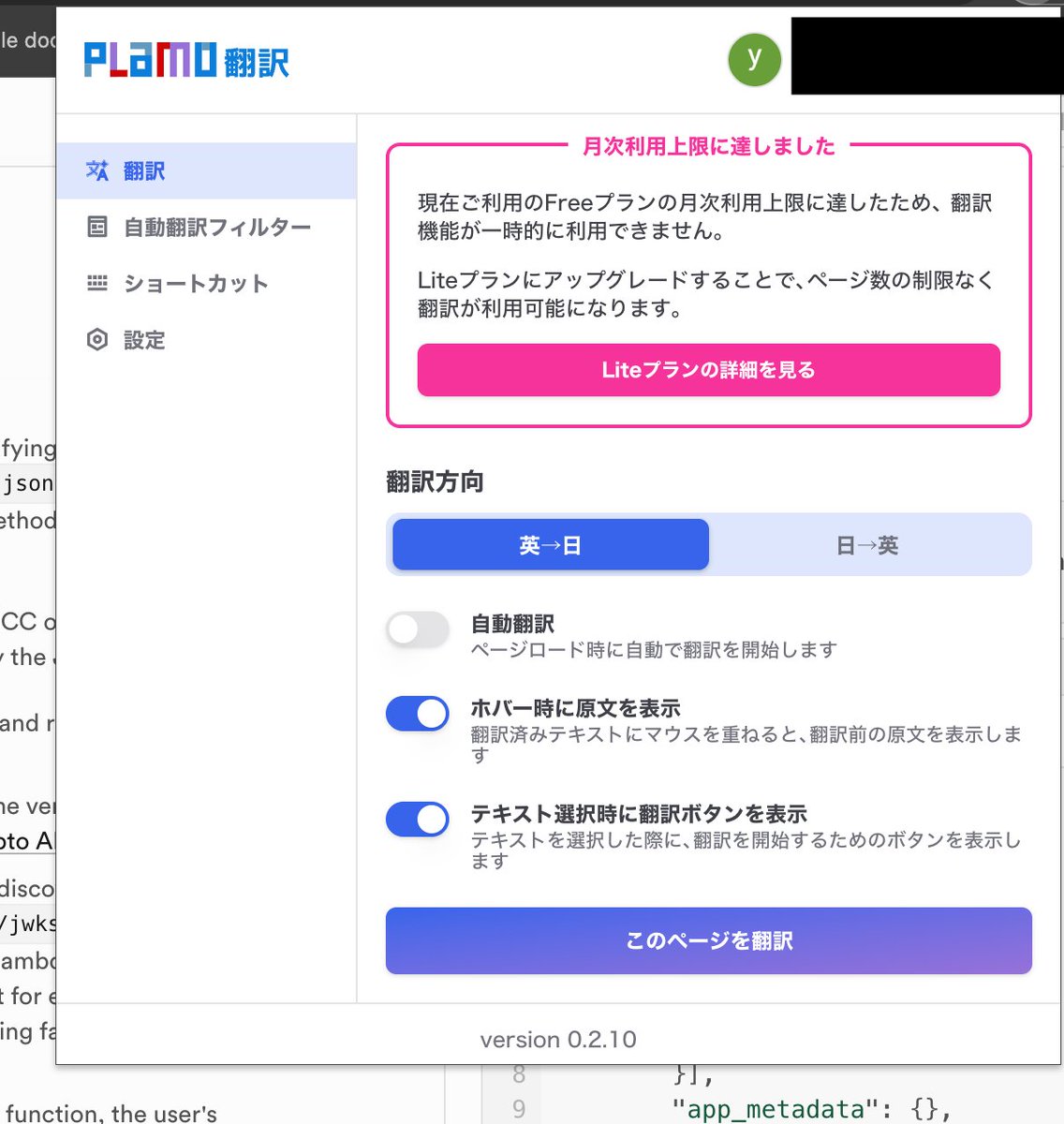Image resolution: width=1064 pixels, height=1124 pixels.
Task: Turn off テキスト選択時に翻訳ボタンを表示
Action: tap(417, 819)
